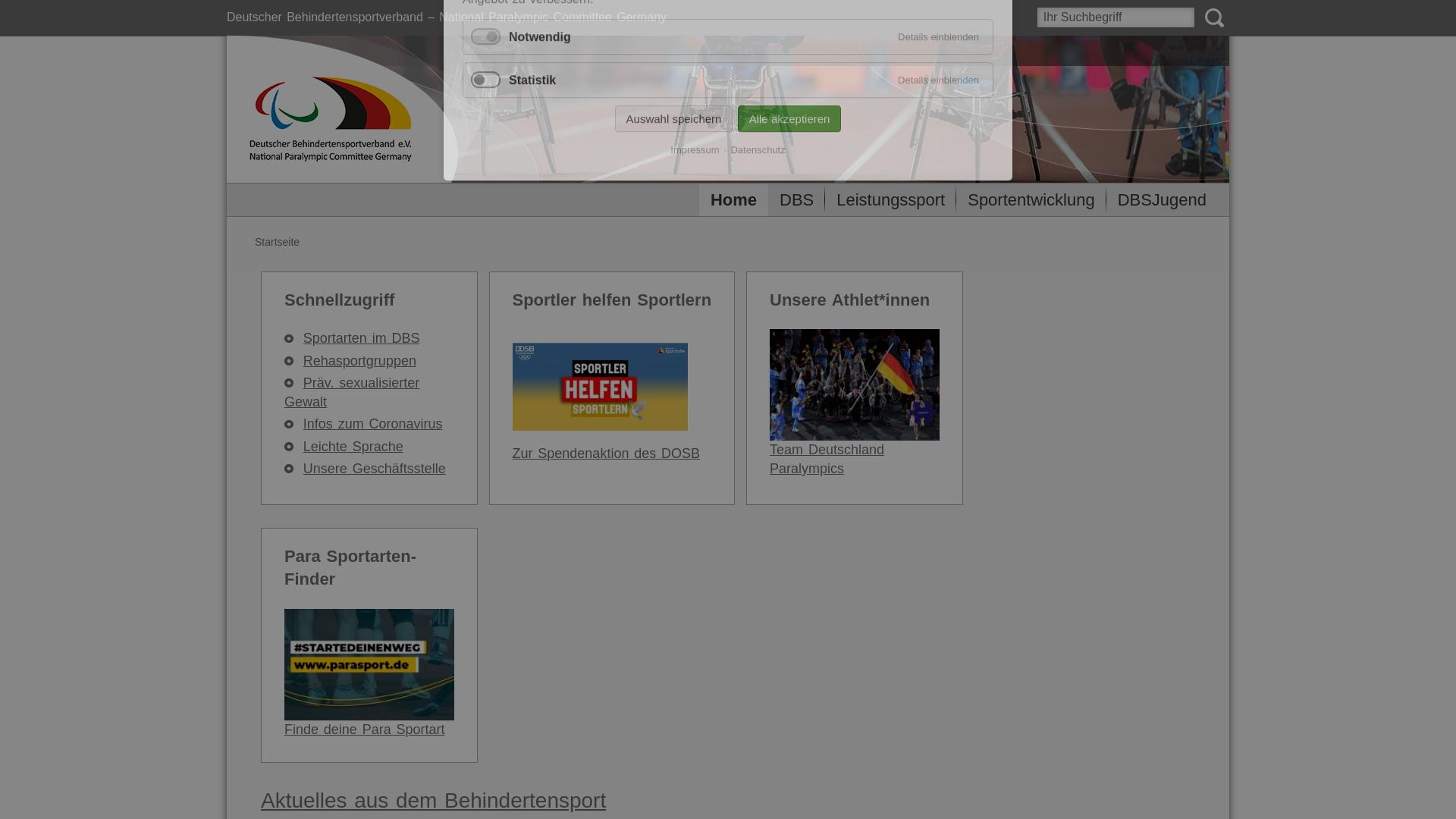The height and width of the screenshot is (819, 1456).
Task: Click the Ihr Suchbegriff search field
Action: pyautogui.click(x=1115, y=17)
